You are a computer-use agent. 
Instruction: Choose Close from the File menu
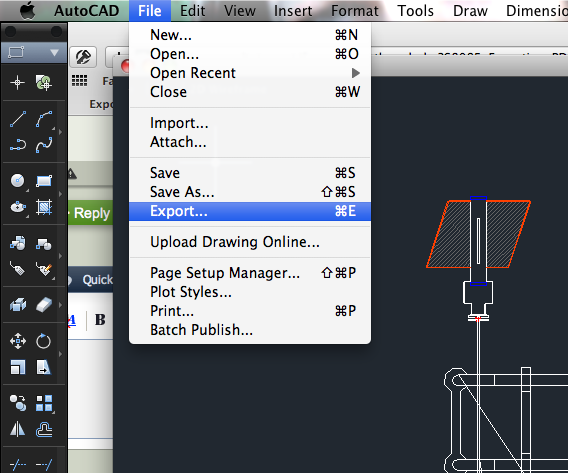point(250,92)
